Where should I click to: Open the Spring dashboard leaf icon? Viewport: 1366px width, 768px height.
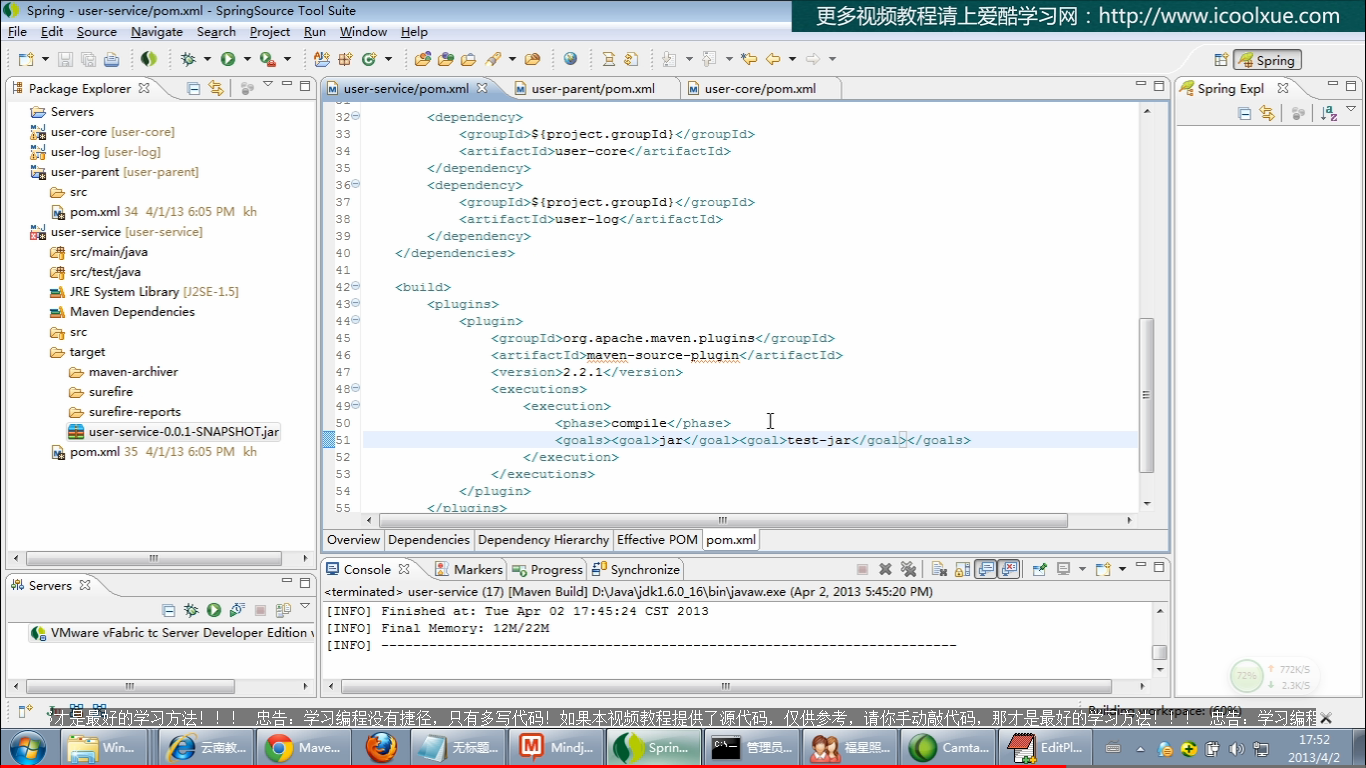[148, 60]
